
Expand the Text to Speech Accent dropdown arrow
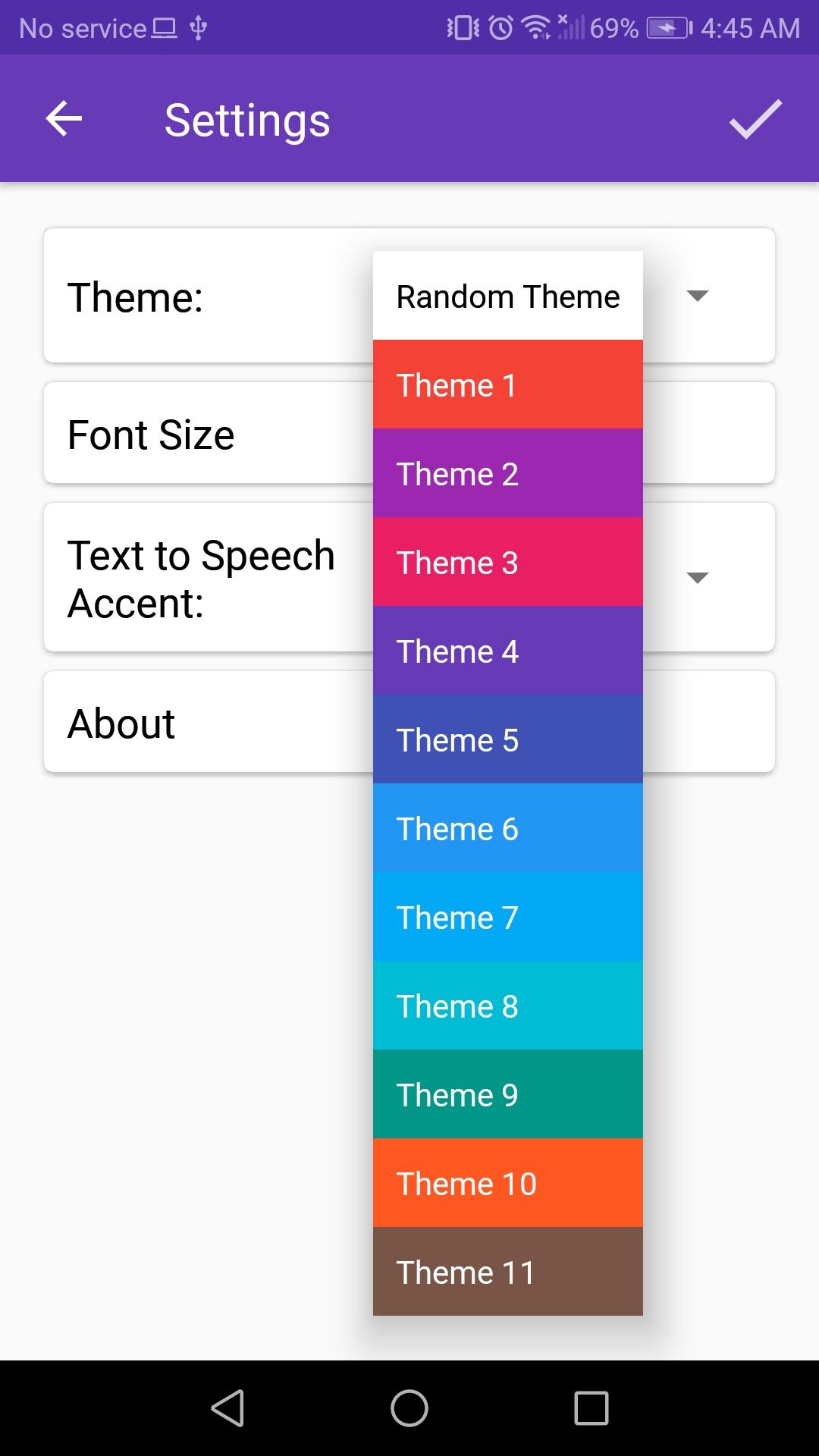click(x=697, y=578)
